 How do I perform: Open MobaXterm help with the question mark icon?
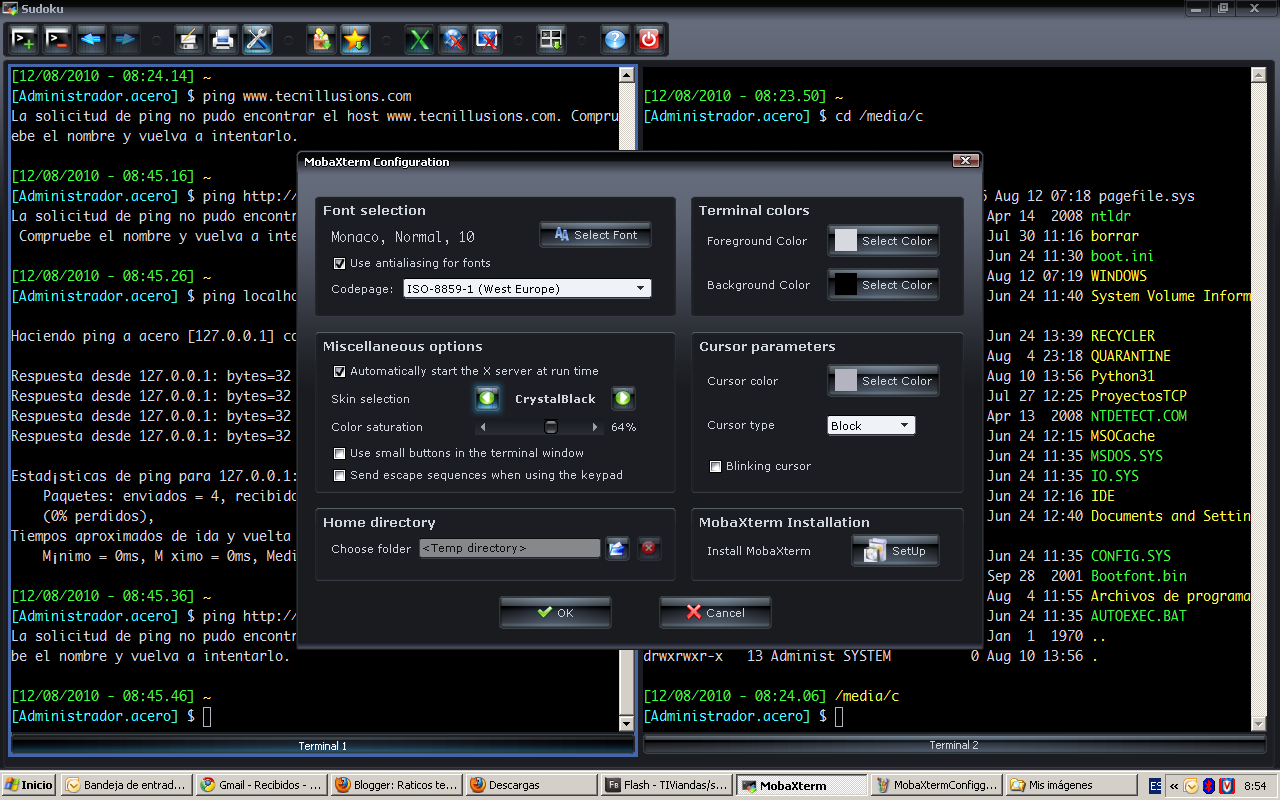tap(614, 39)
